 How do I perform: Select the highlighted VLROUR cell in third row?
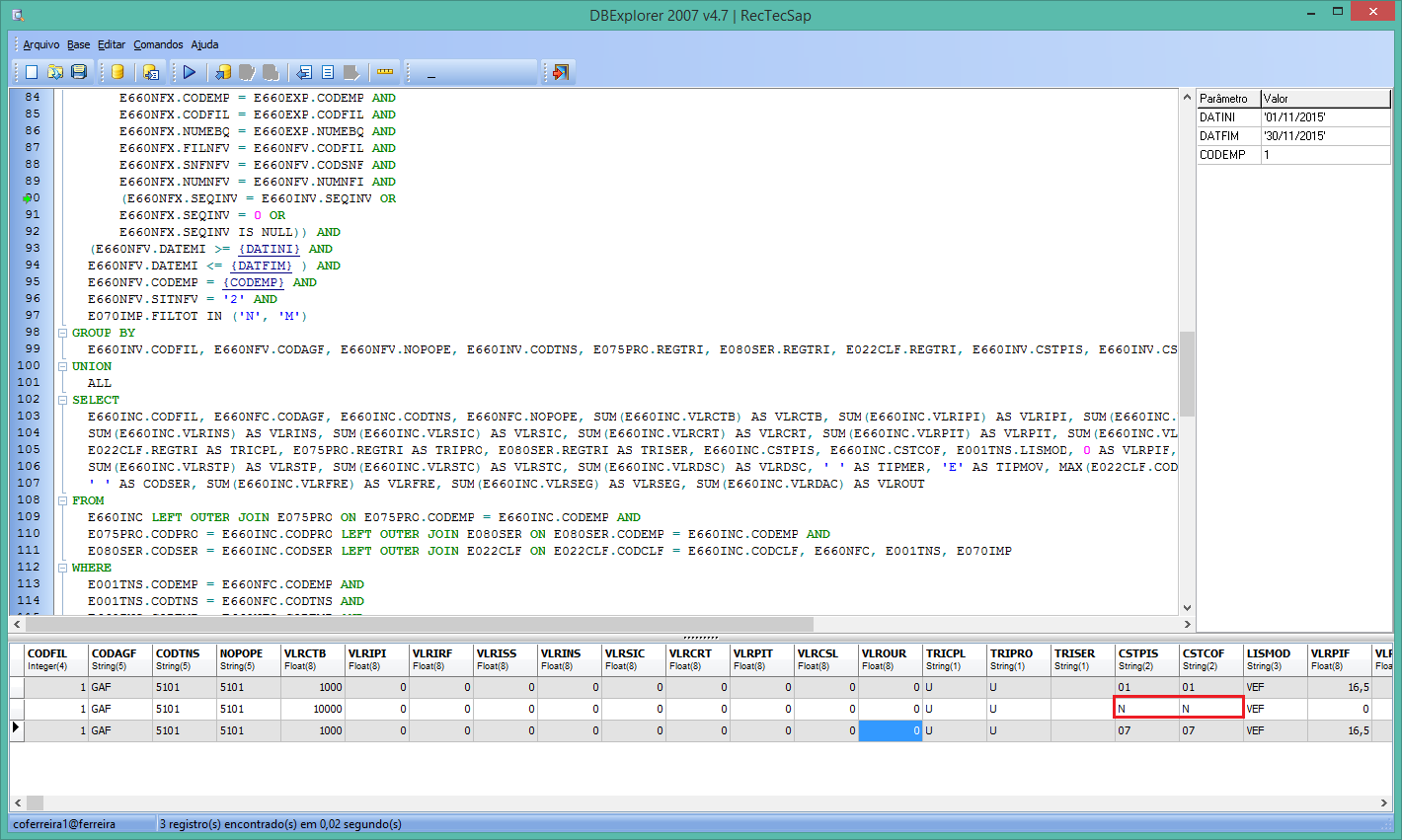[x=891, y=730]
